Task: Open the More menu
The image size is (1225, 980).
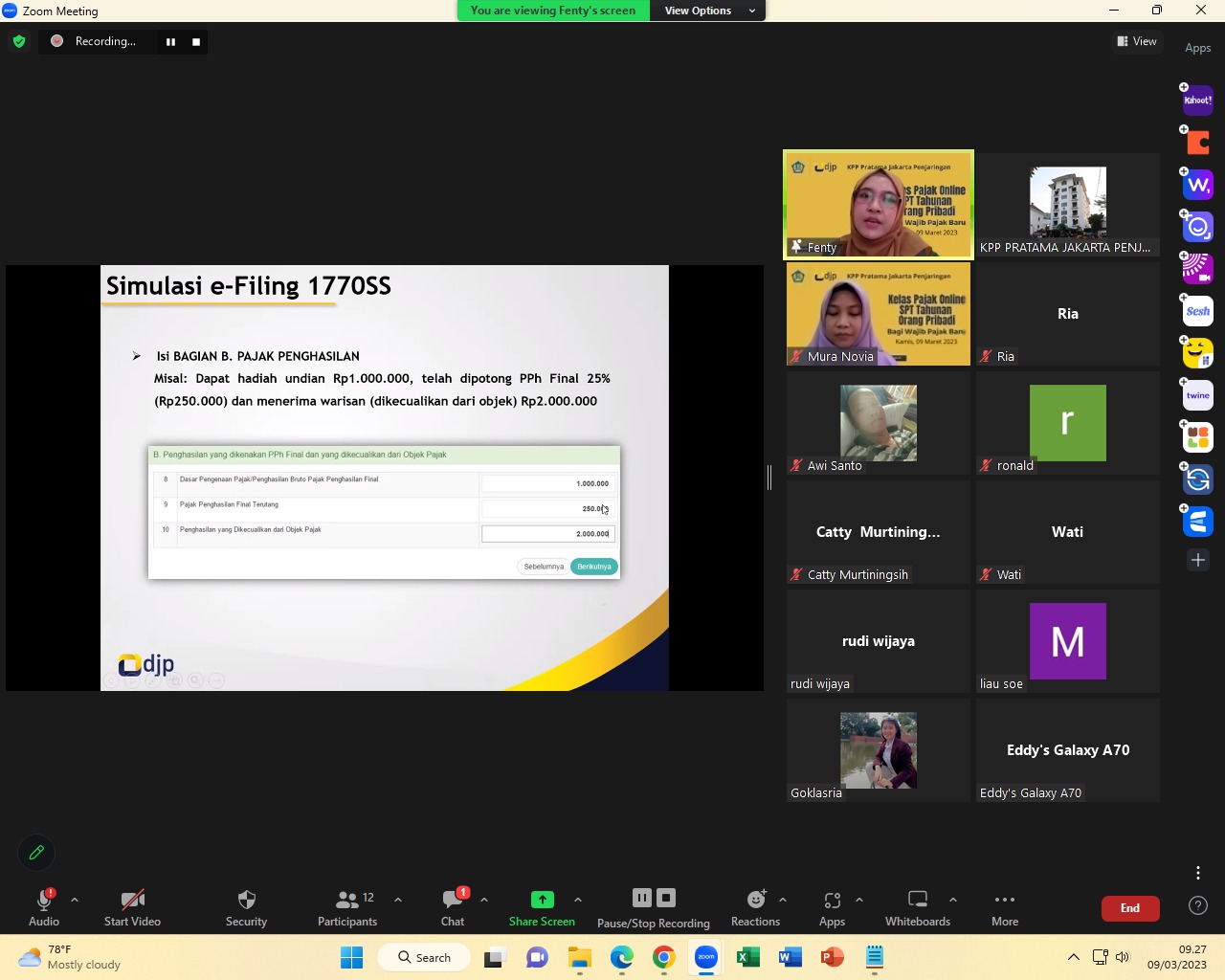Action: tap(1005, 907)
